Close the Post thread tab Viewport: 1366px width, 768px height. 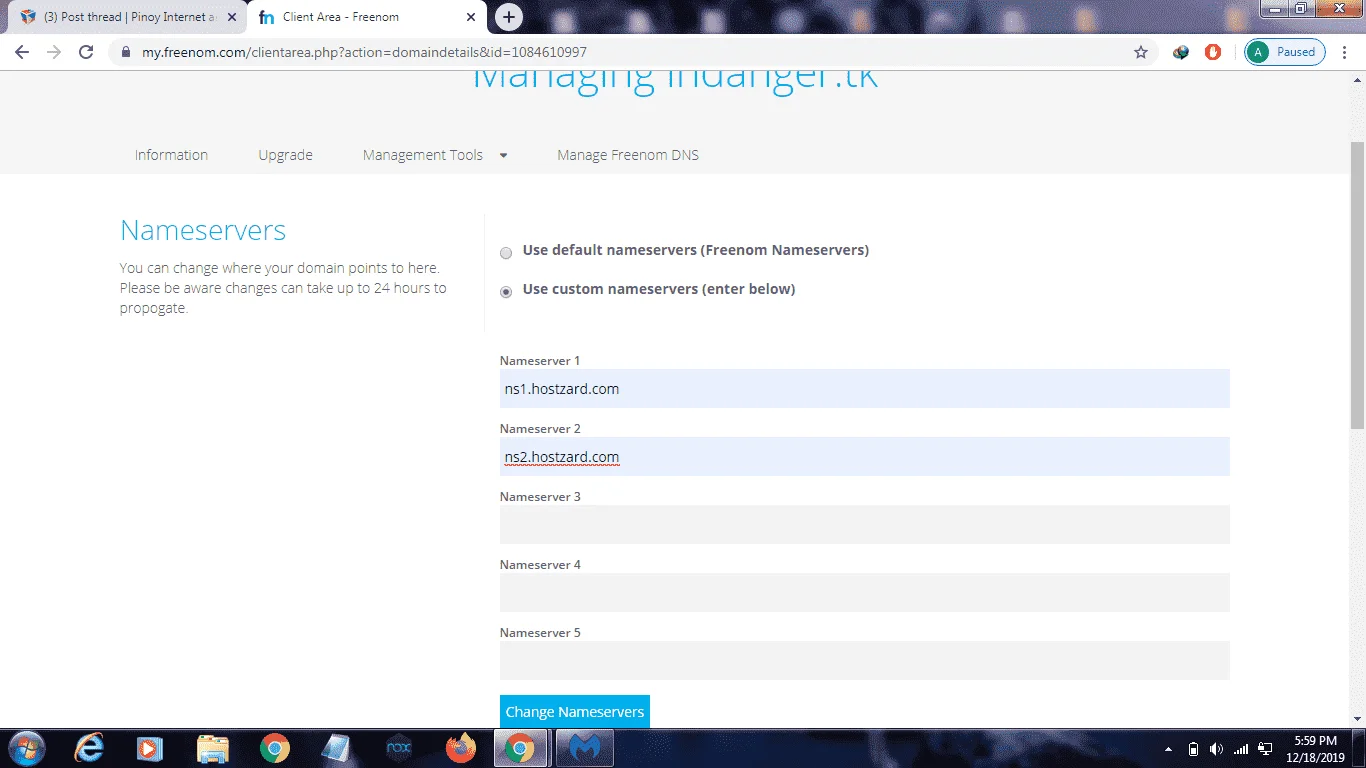233,17
